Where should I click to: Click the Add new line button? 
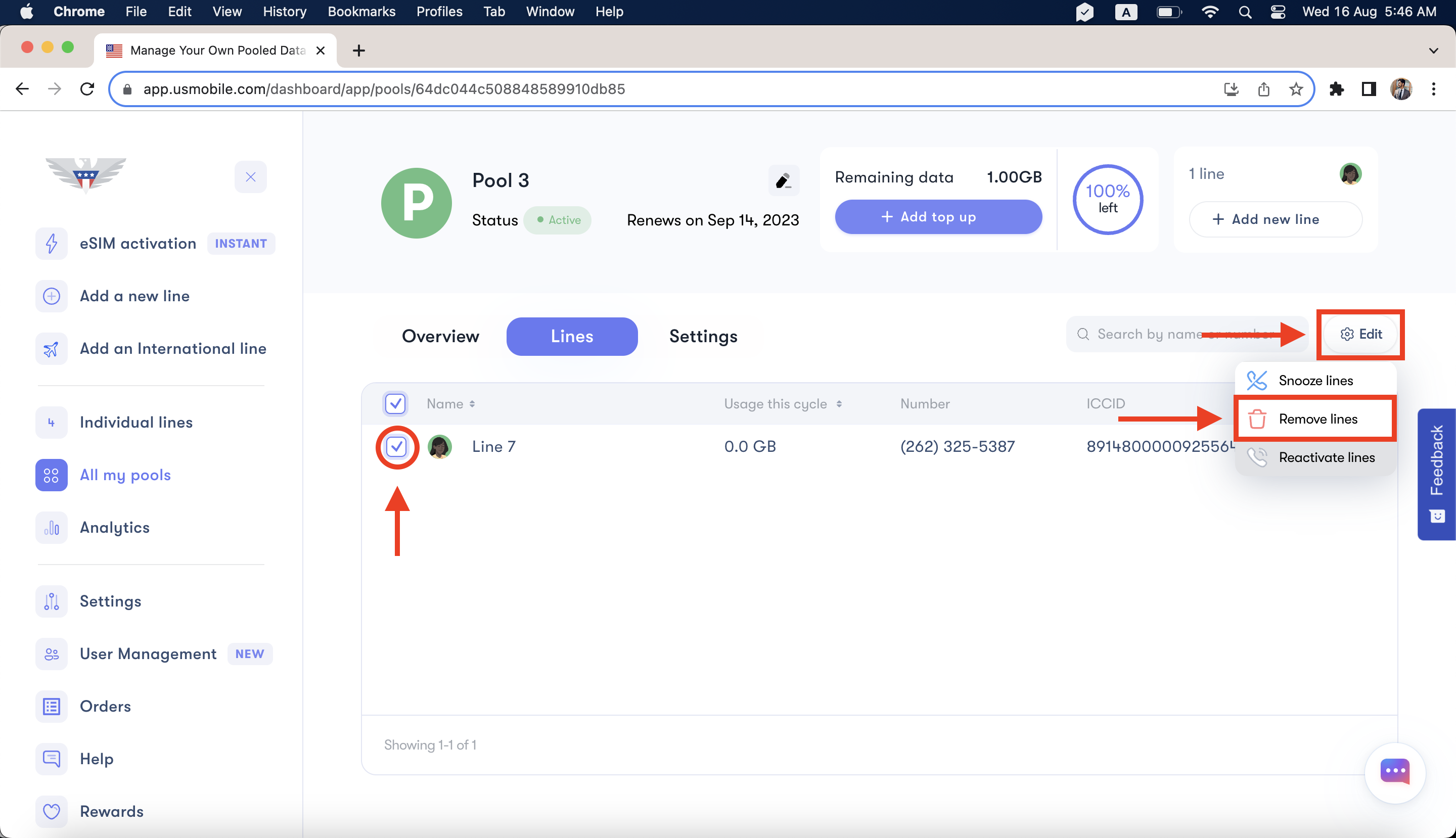pos(1275,219)
